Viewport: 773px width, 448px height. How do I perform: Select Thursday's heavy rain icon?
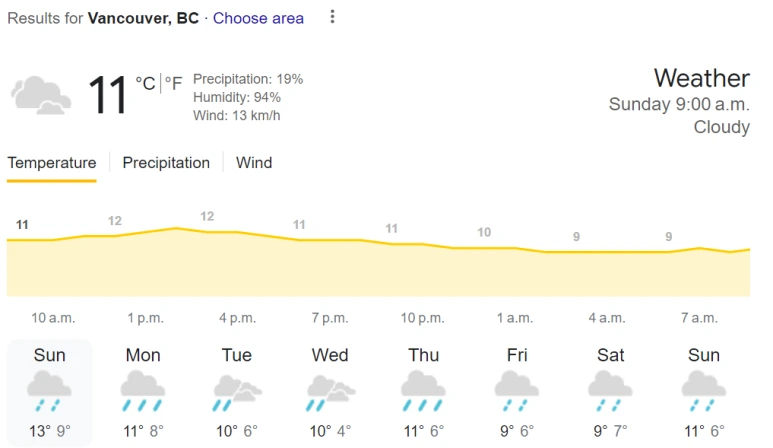click(x=423, y=391)
